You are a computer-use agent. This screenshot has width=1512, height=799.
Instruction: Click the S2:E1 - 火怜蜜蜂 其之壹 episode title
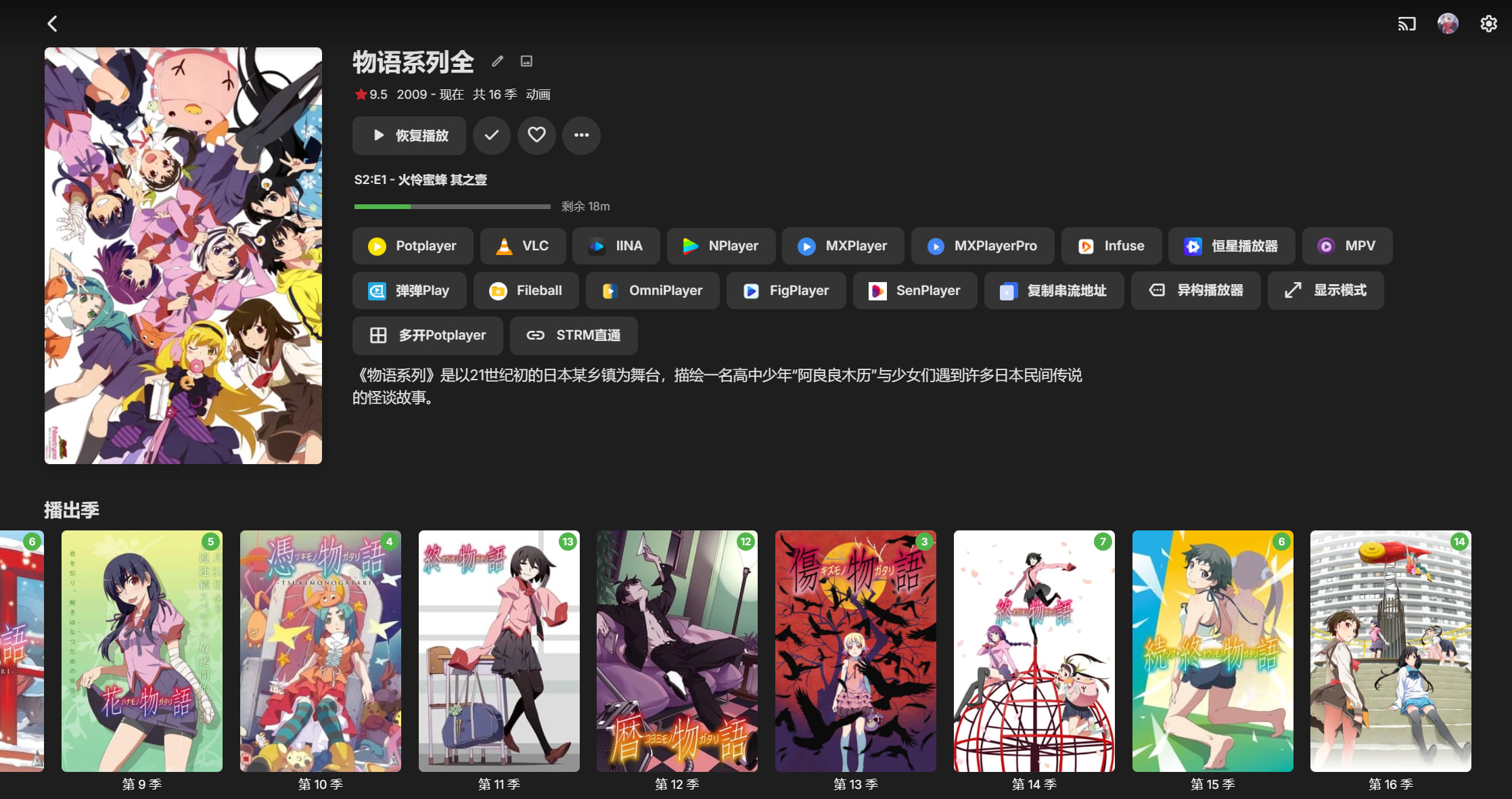click(x=421, y=180)
